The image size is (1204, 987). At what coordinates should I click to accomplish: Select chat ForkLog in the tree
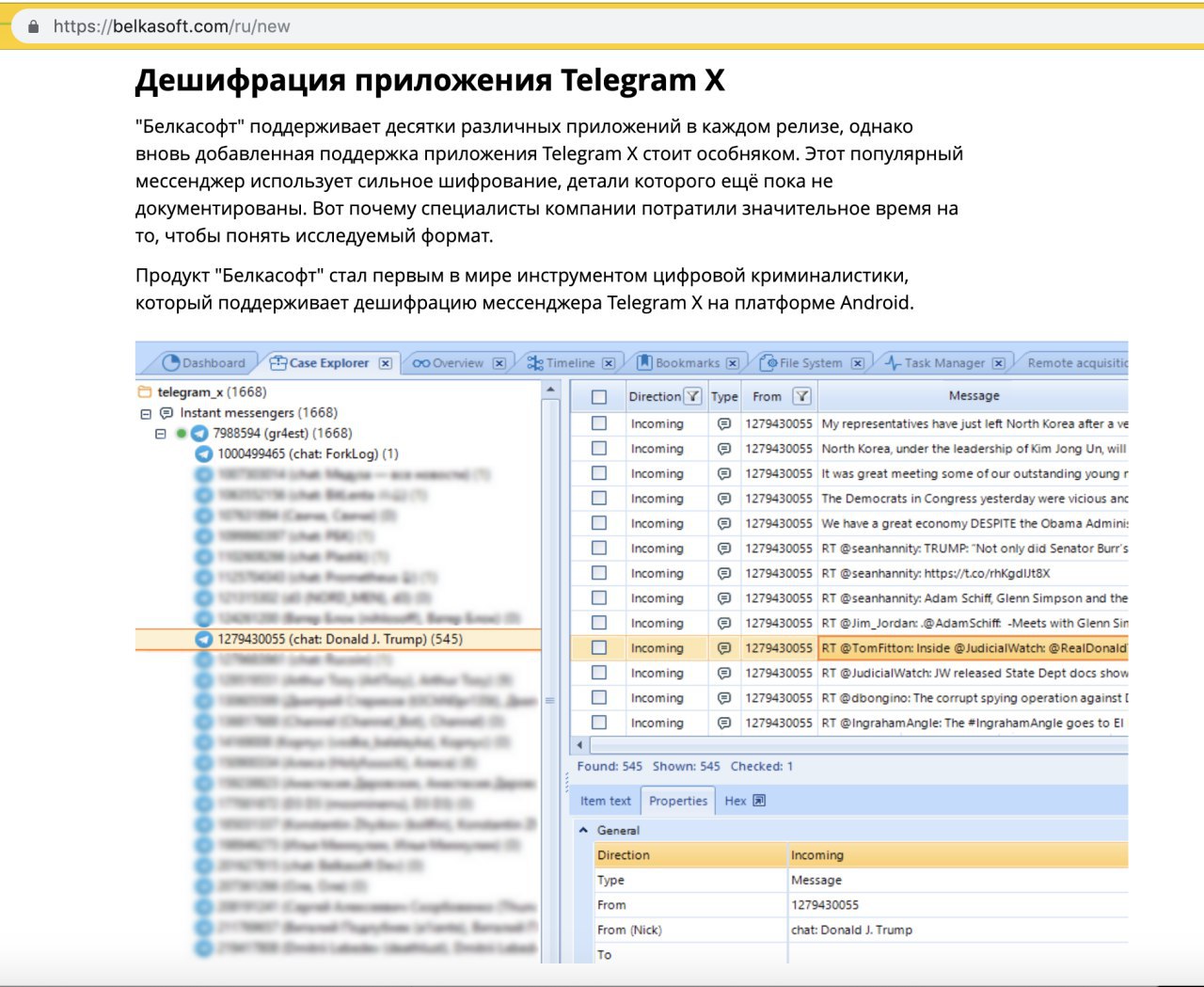(308, 454)
